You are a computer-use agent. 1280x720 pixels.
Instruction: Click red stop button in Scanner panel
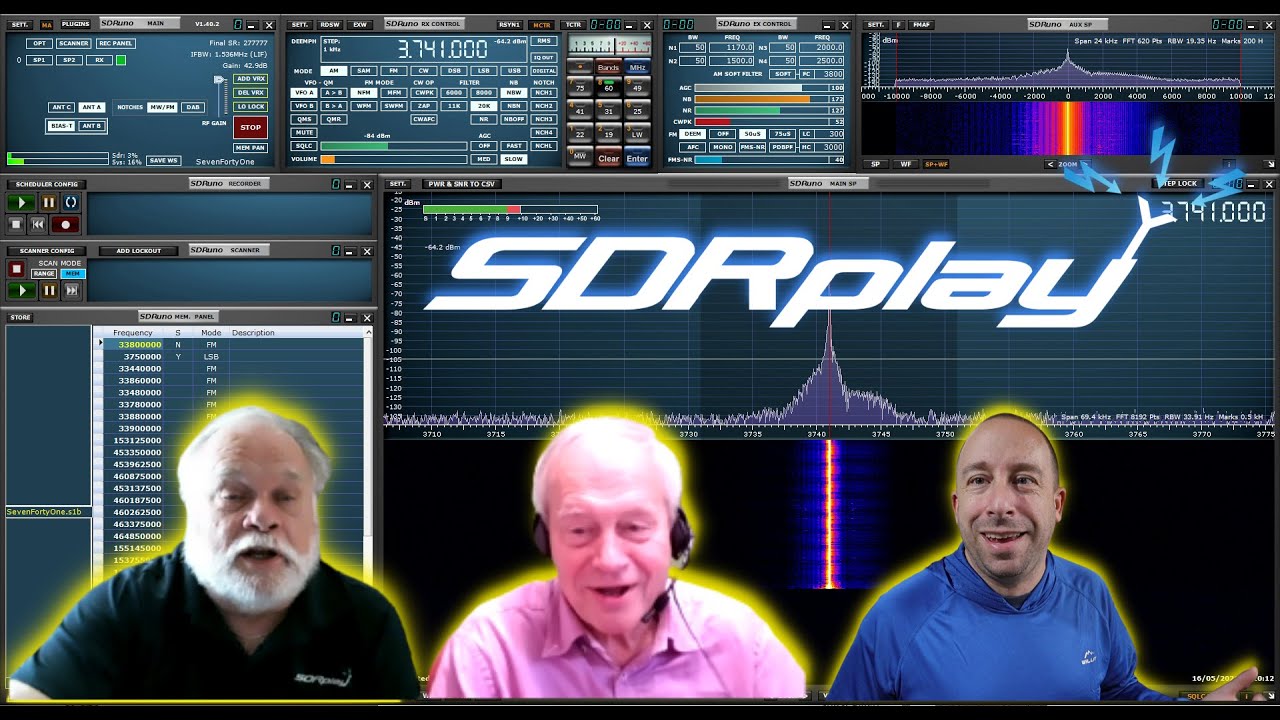(x=16, y=269)
